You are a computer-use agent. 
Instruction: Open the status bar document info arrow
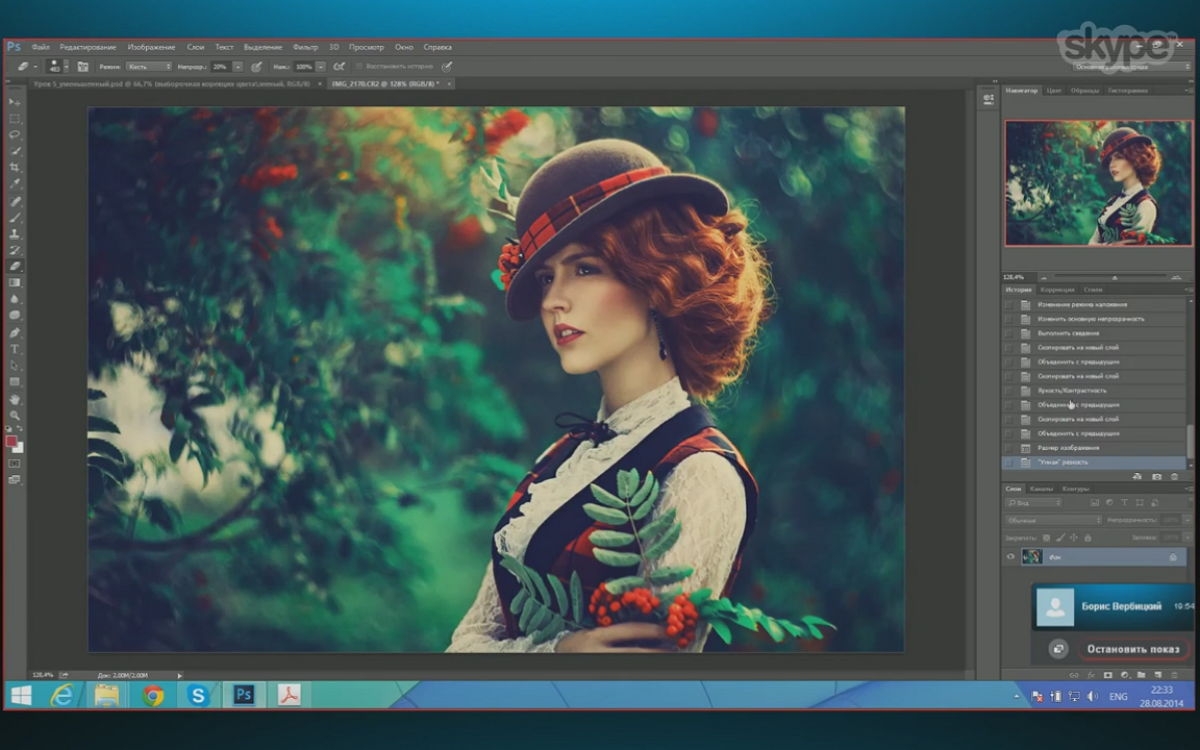pyautogui.click(x=182, y=675)
